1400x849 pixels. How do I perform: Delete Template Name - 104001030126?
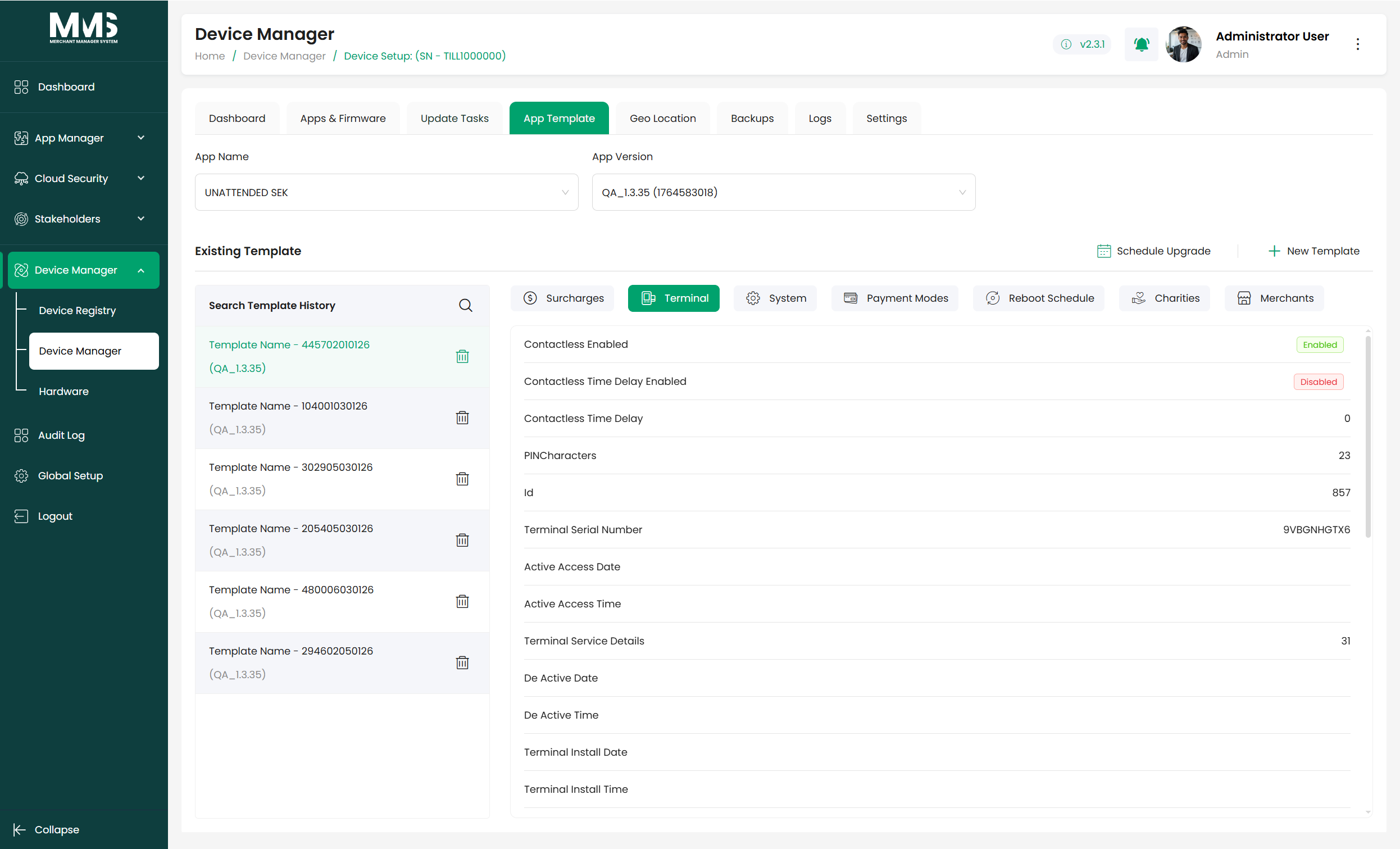click(462, 417)
